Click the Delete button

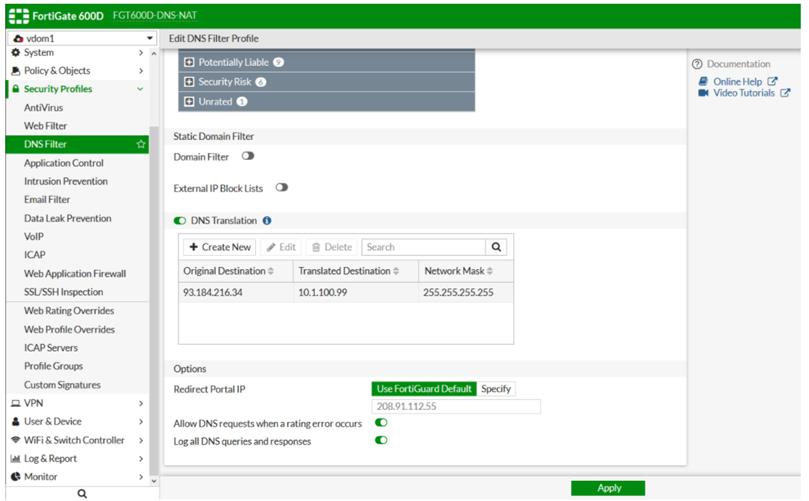(x=332, y=247)
